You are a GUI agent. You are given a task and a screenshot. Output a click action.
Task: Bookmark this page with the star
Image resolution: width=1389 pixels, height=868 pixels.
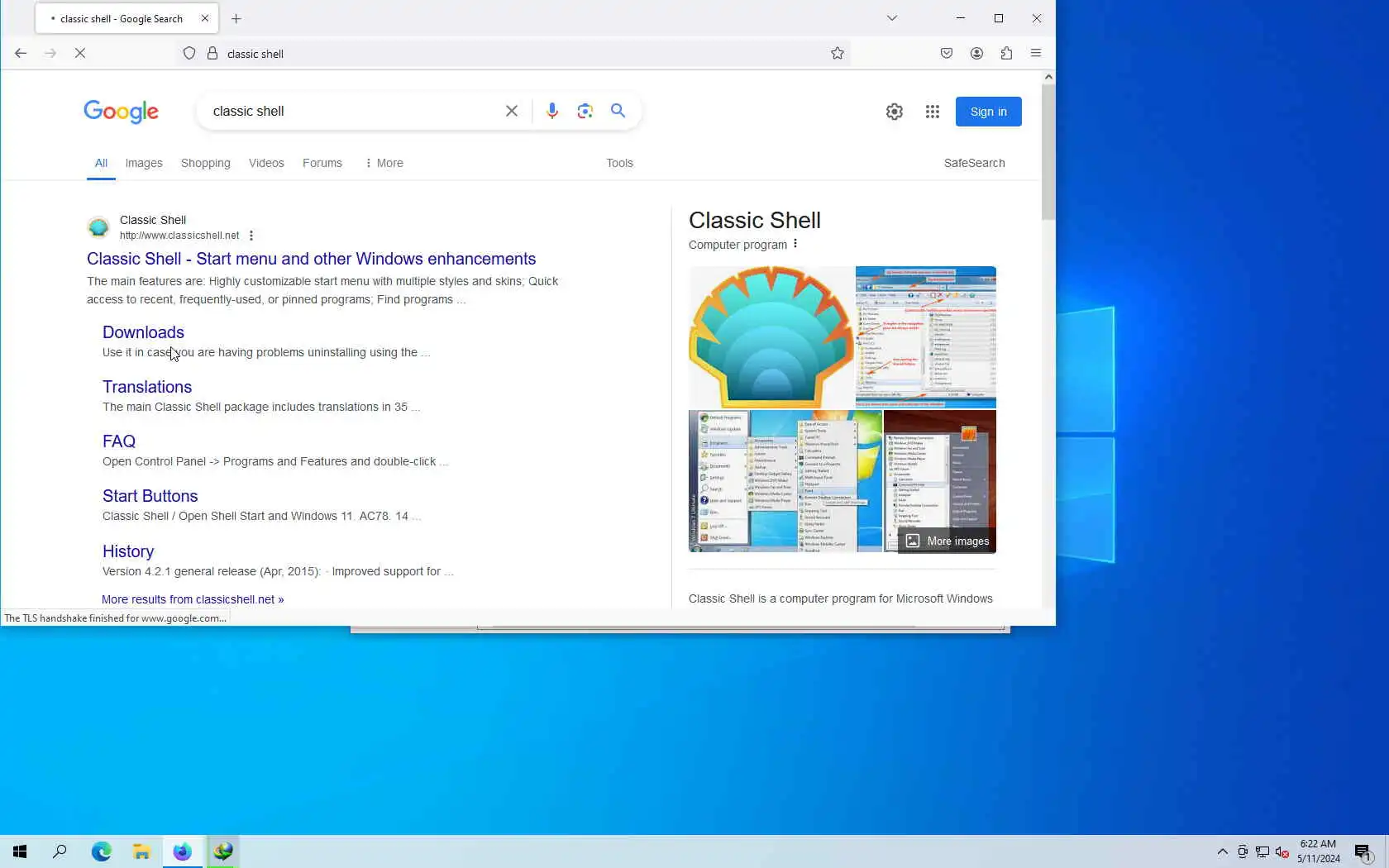click(x=838, y=53)
